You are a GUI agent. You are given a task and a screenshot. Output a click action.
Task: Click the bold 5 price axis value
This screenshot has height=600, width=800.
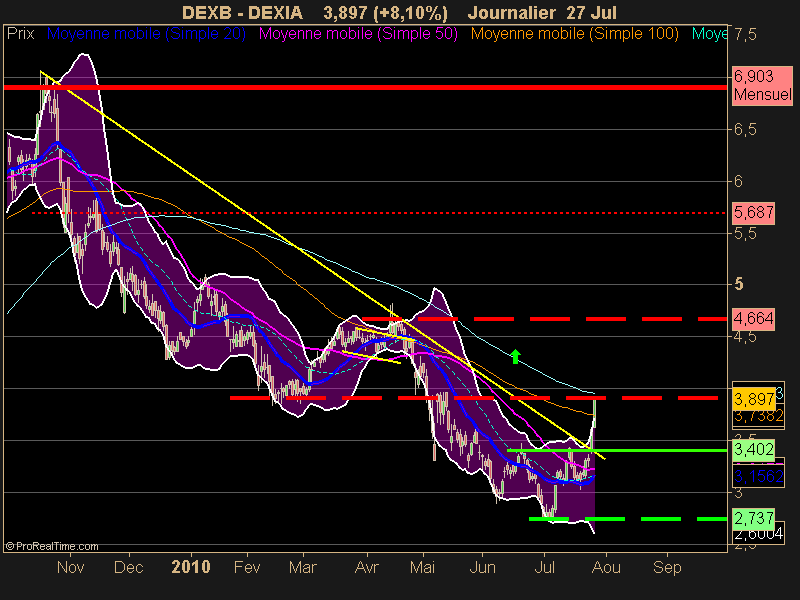pyautogui.click(x=738, y=284)
